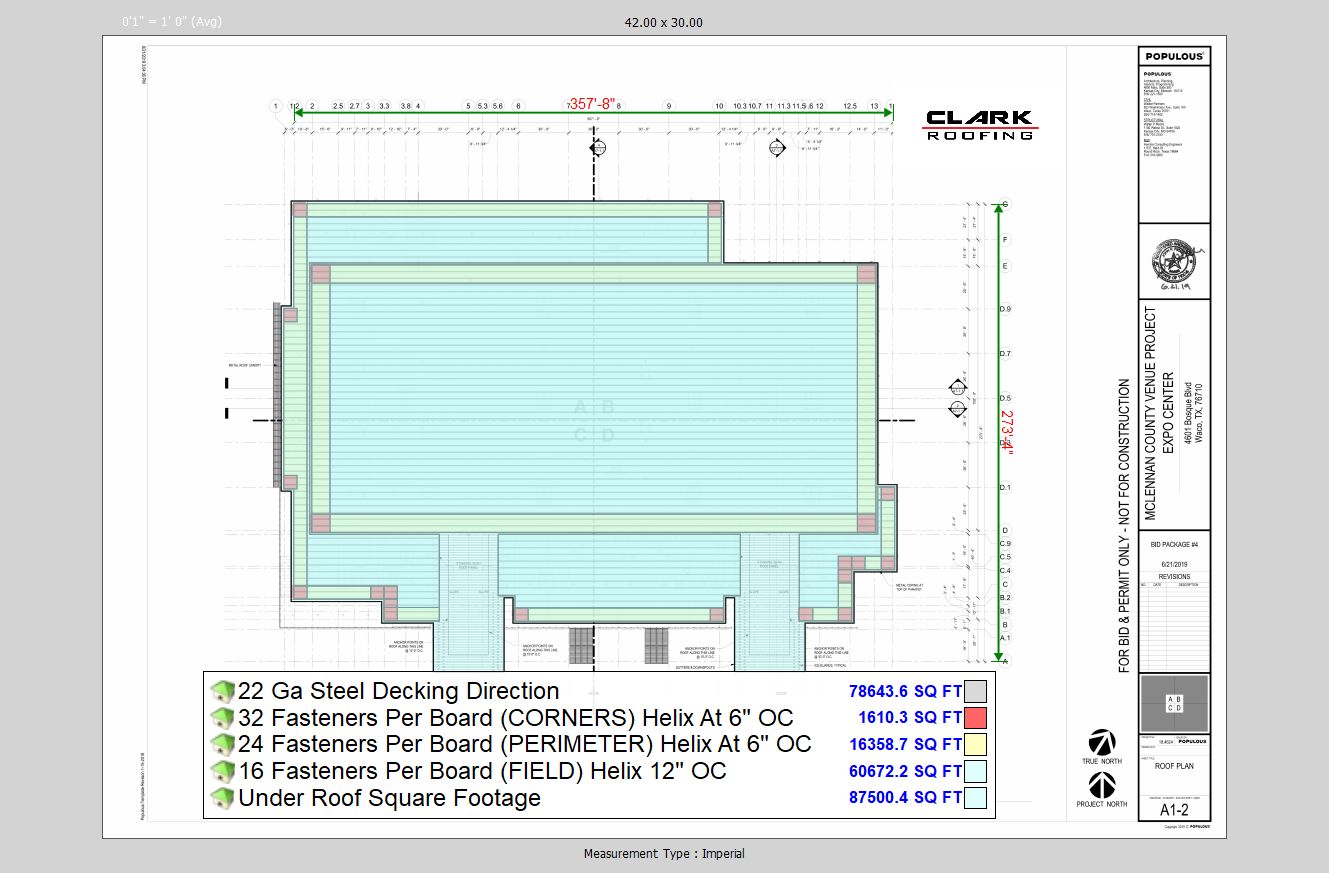Click '22 Ga Steel Decking Direction' label

click(x=399, y=691)
